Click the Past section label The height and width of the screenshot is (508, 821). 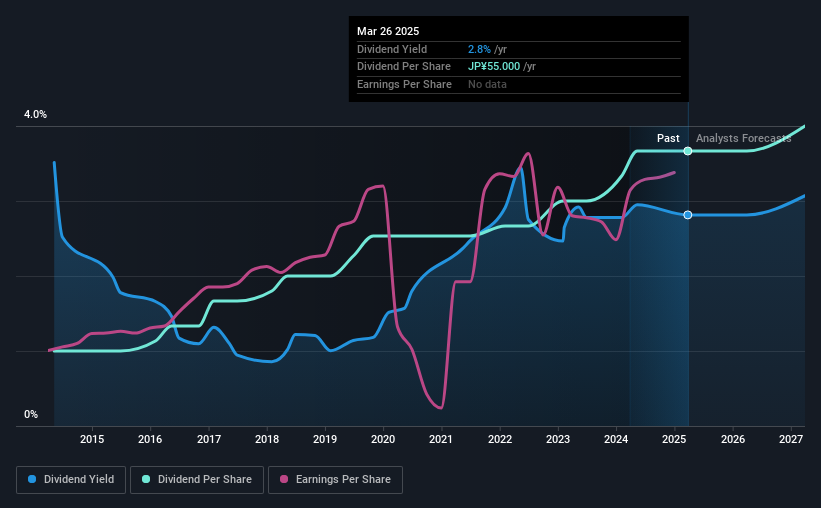pyautogui.click(x=668, y=138)
